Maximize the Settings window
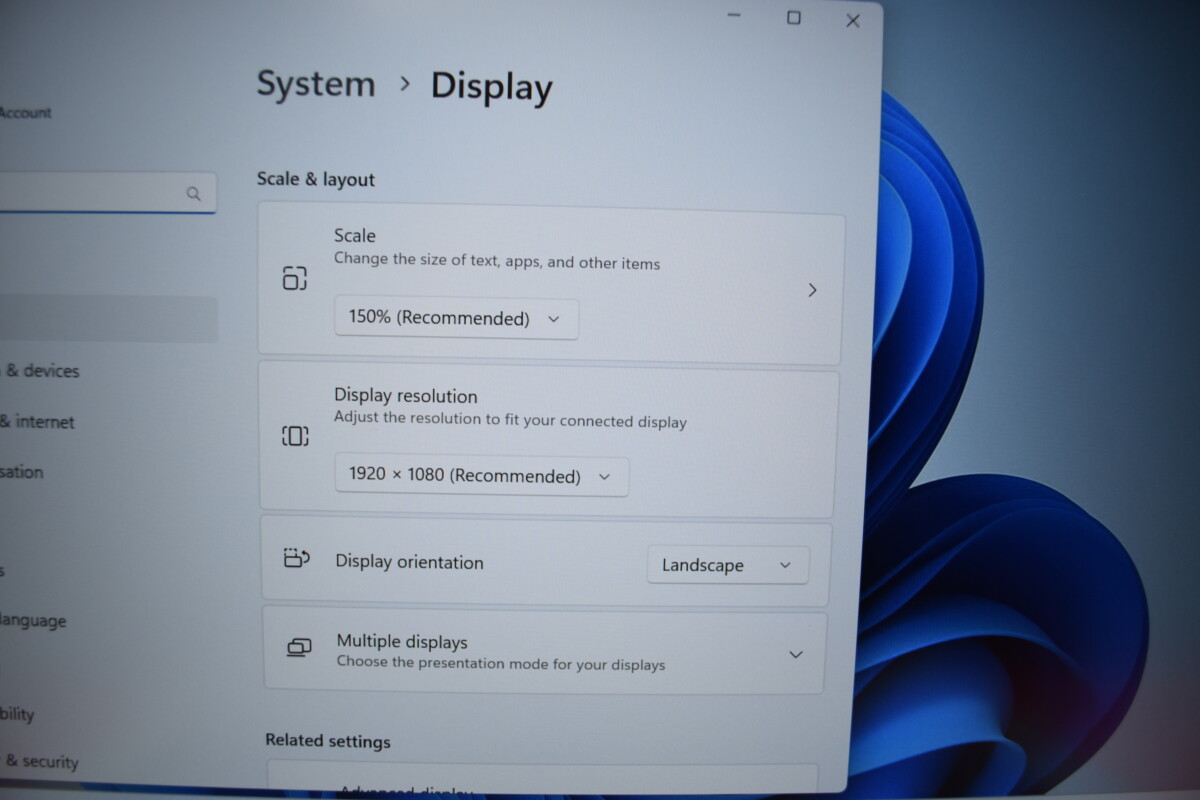Image resolution: width=1200 pixels, height=800 pixels. click(793, 17)
